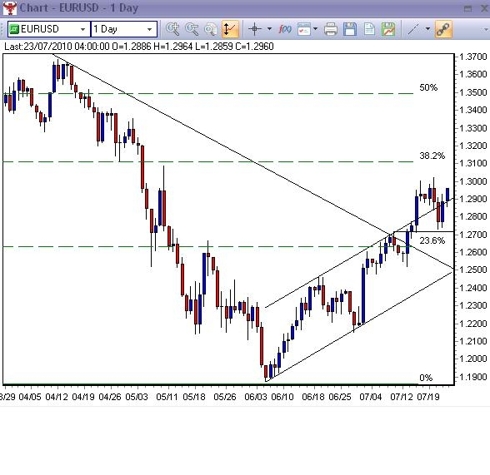Click the 38.2% Fibonacci level label
Image resolution: width=490 pixels, height=475 pixels.
[x=432, y=156]
